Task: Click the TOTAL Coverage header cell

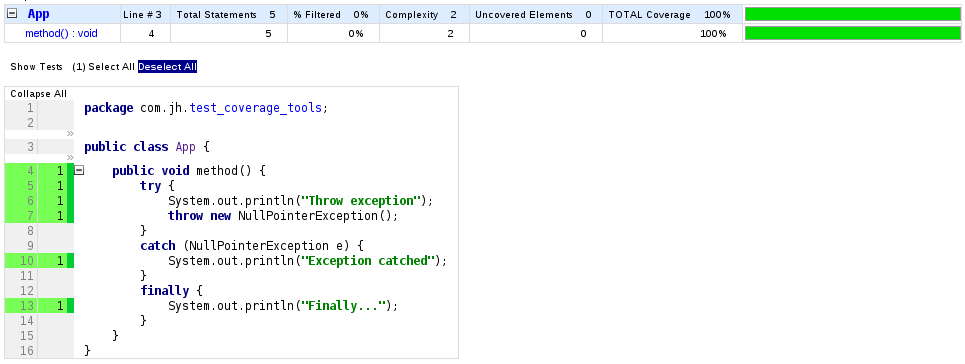Action: 672,14
